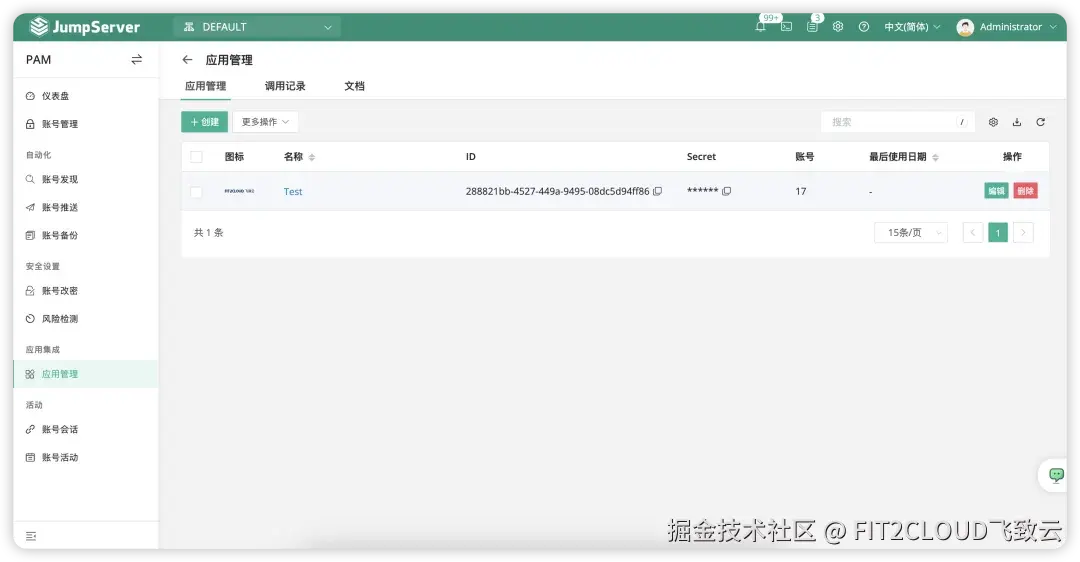Open the 15条/页 page size dropdown
1080x562 pixels.
tap(911, 233)
